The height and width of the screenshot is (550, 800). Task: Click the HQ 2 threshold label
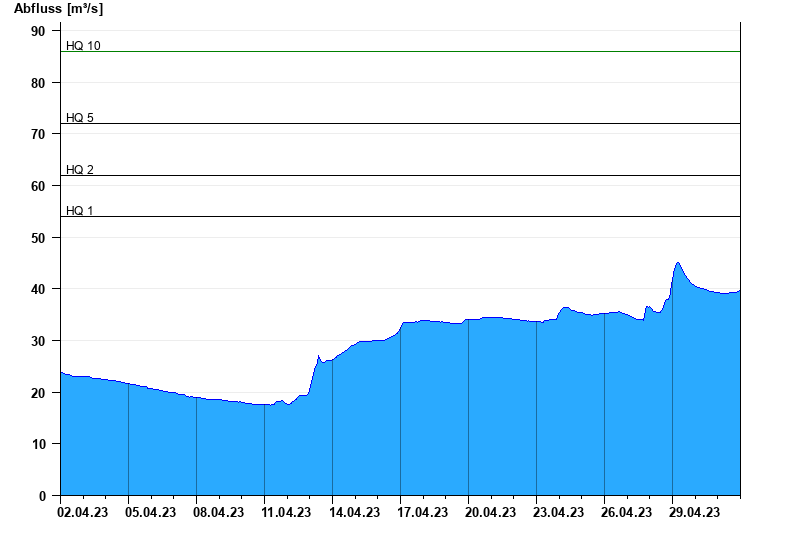click(x=80, y=169)
